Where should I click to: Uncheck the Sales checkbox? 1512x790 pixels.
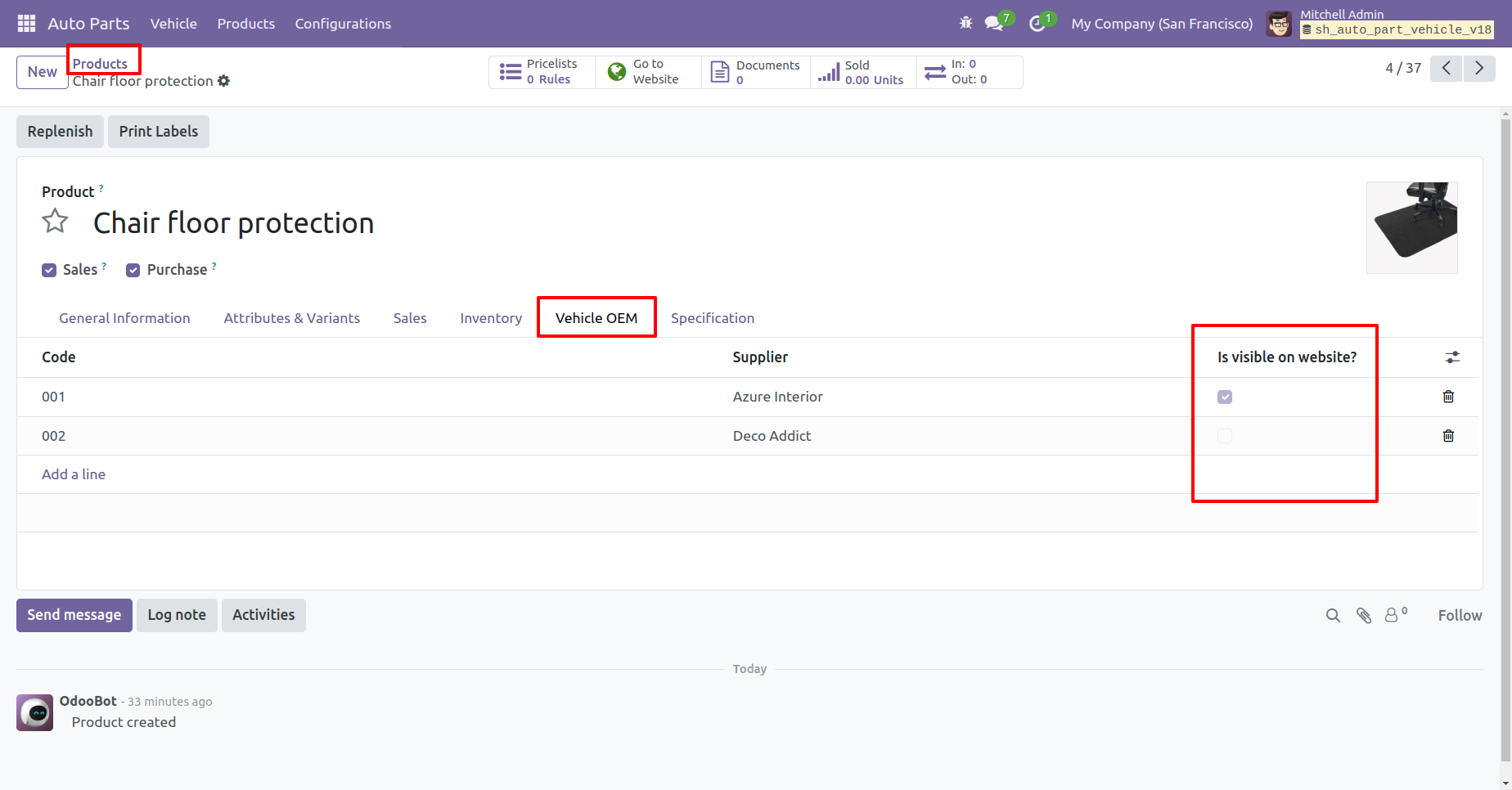(x=49, y=271)
